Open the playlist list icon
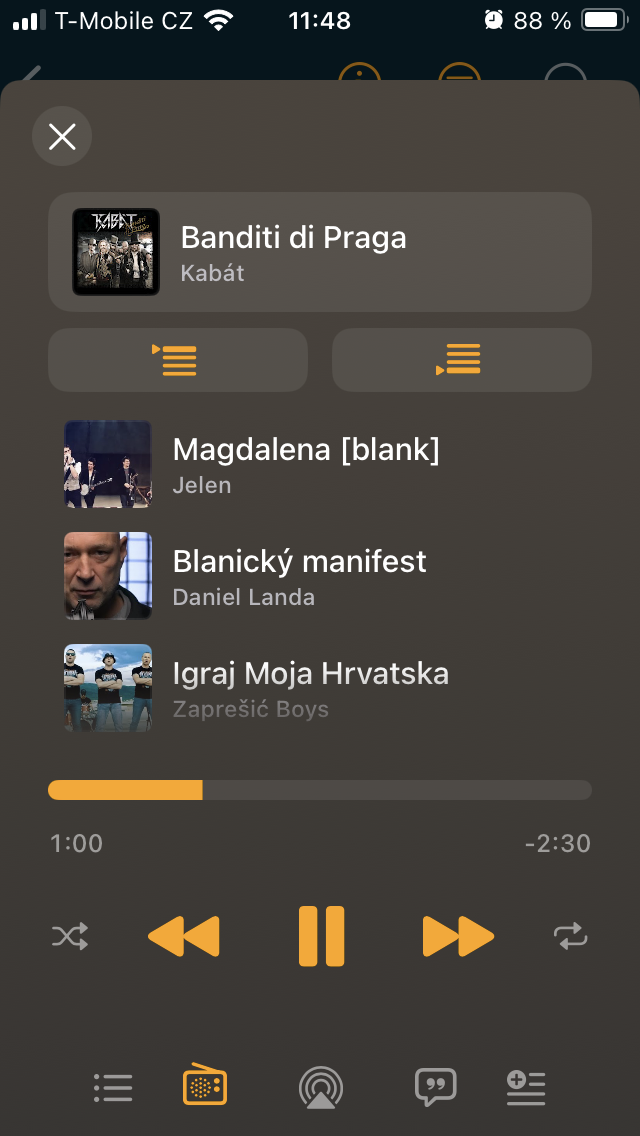The image size is (640, 1136). [x=112, y=1087]
